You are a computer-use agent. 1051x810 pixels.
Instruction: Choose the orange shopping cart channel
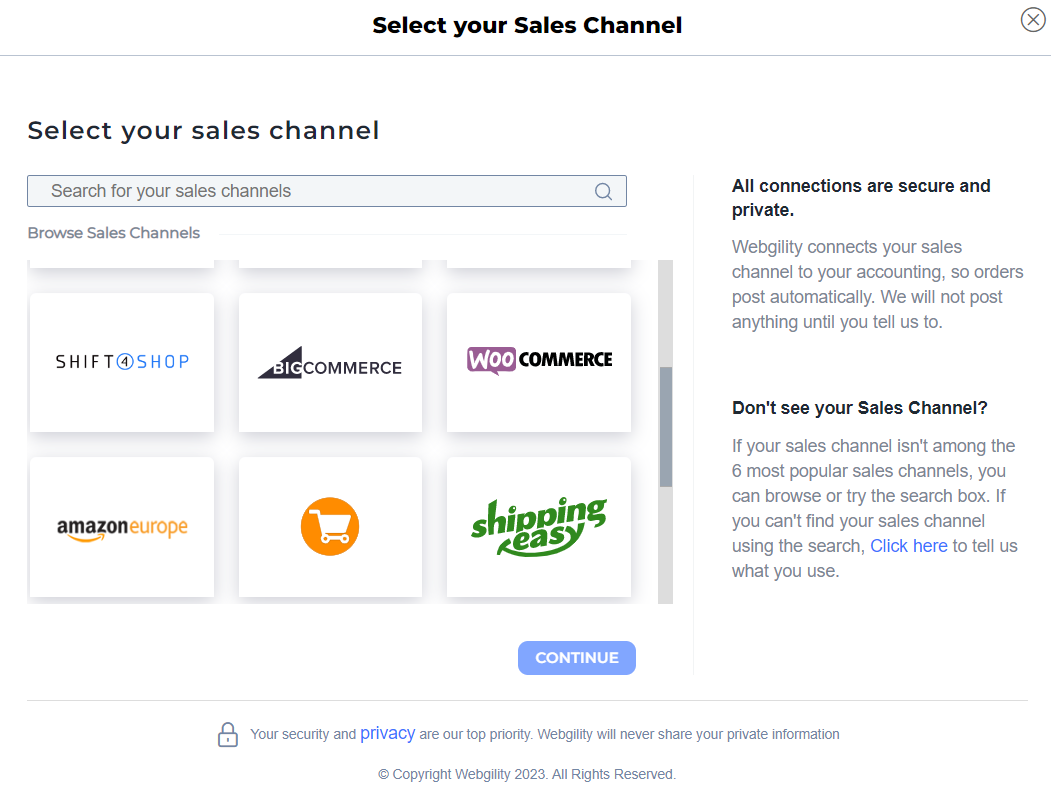[330, 527]
